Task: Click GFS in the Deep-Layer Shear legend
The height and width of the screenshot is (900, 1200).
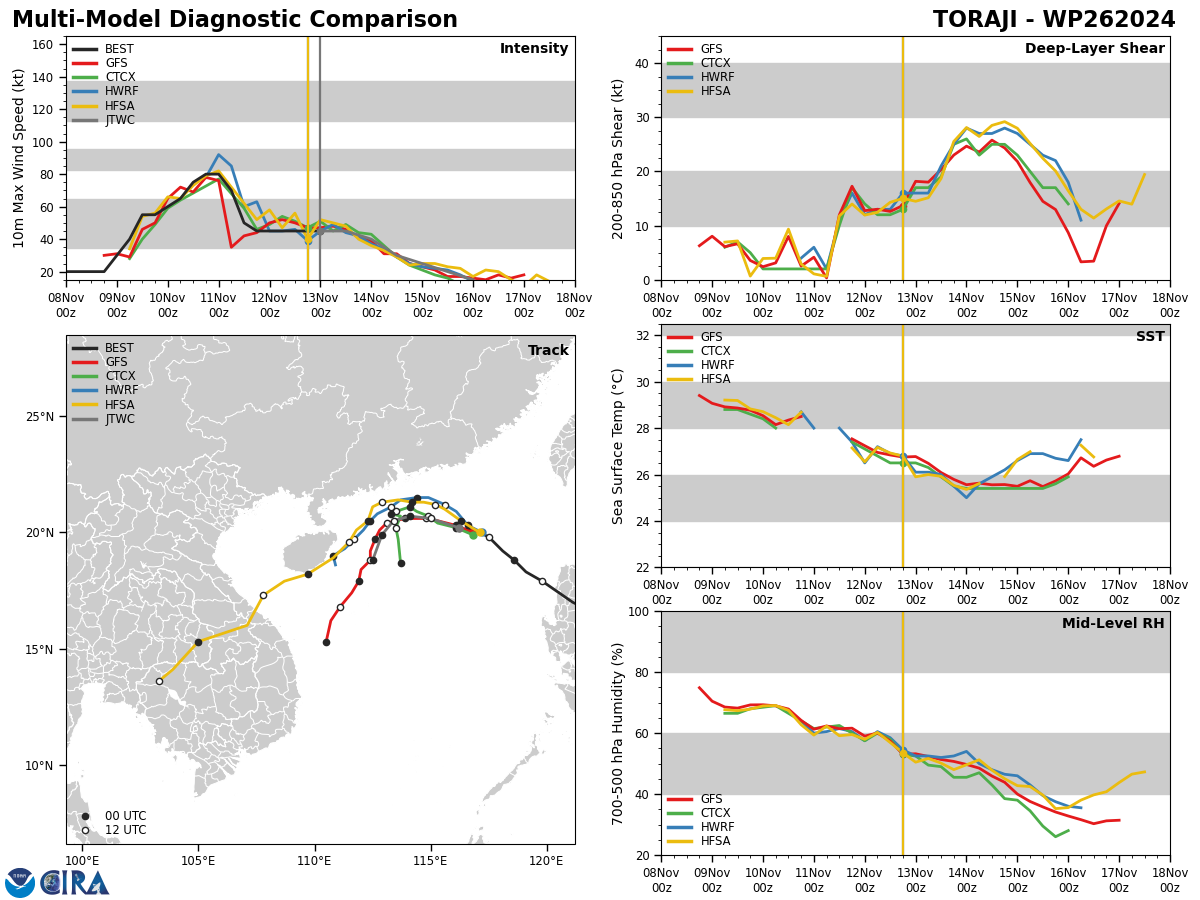Action: point(711,49)
